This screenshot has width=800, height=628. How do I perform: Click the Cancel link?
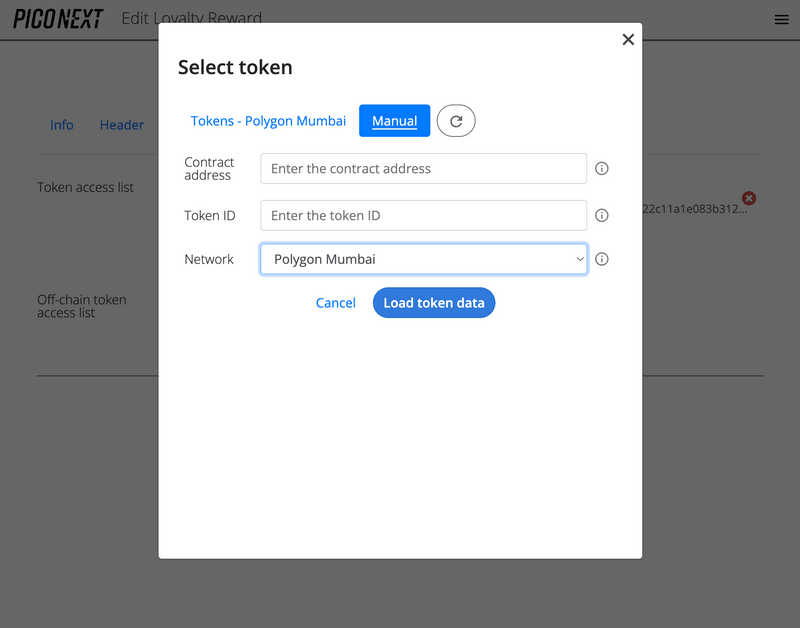pos(335,303)
